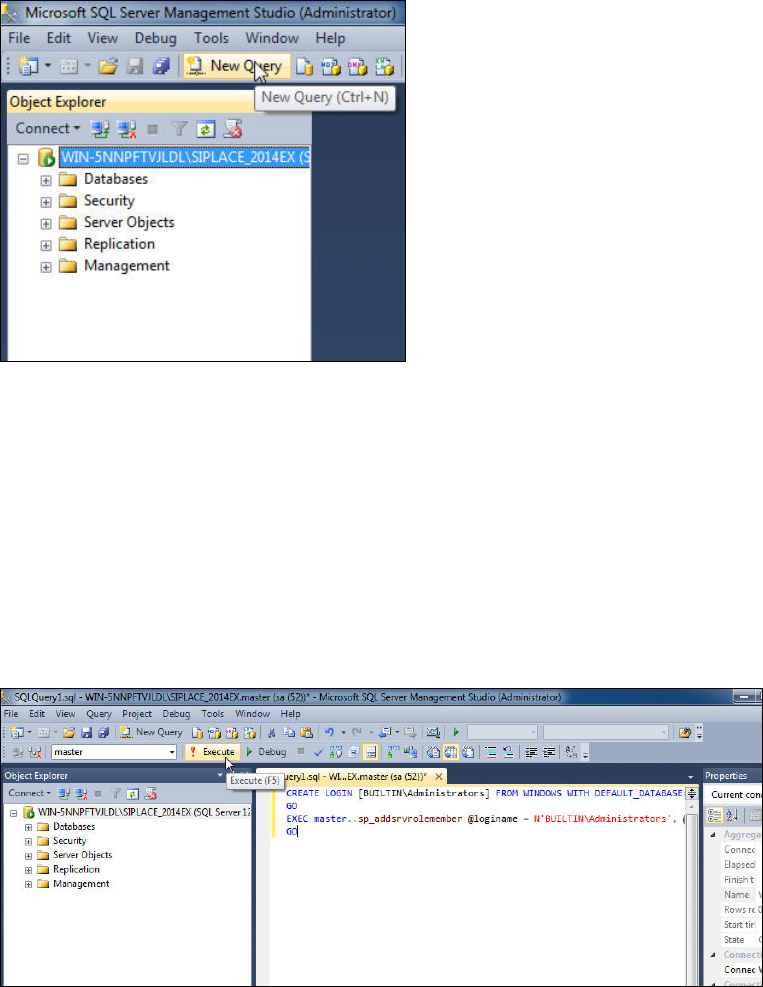
Task: Expand Security folder in top Object Explorer
Action: point(46,202)
